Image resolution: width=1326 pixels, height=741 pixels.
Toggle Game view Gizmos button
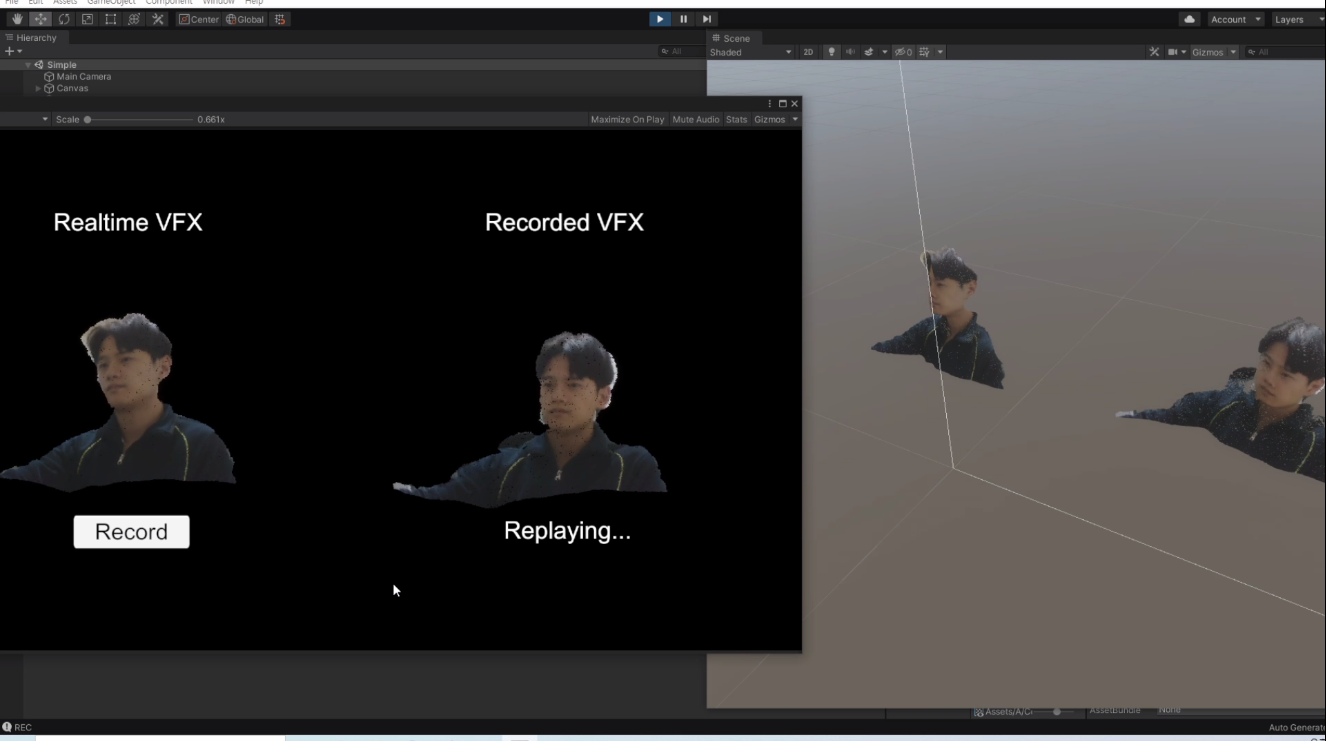point(769,119)
